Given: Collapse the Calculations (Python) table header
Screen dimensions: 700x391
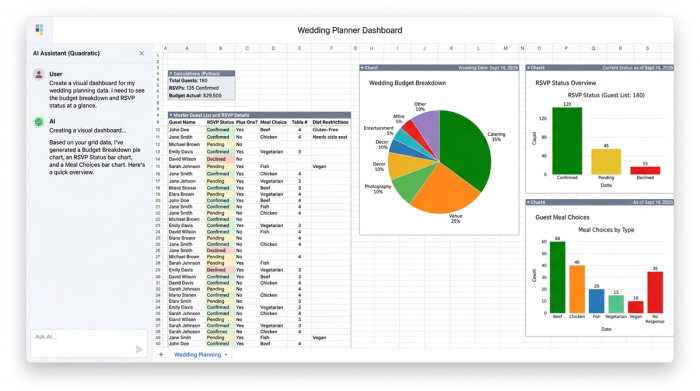Looking at the screenshot, I should pyautogui.click(x=171, y=73).
